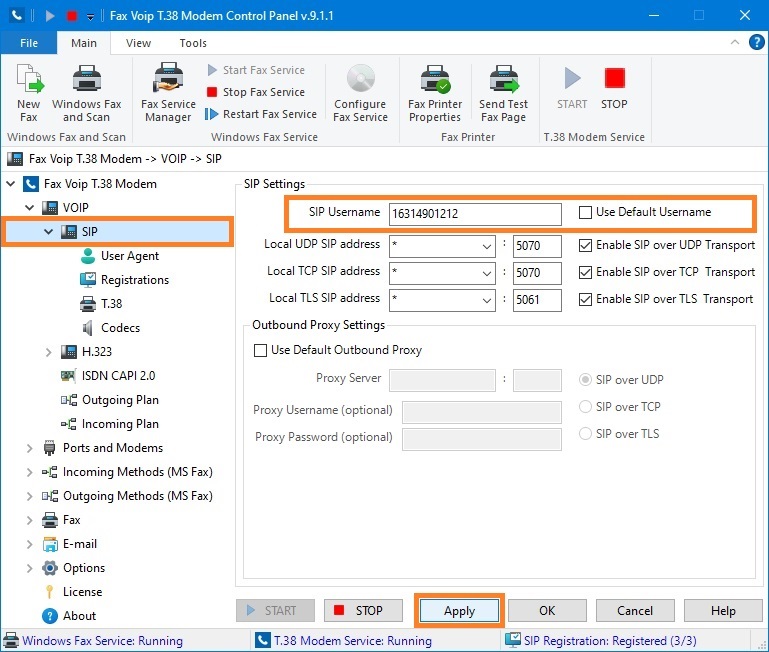The height and width of the screenshot is (652, 769).
Task: Collapse Fax Voip T.38 Modem root node
Action: (10, 184)
